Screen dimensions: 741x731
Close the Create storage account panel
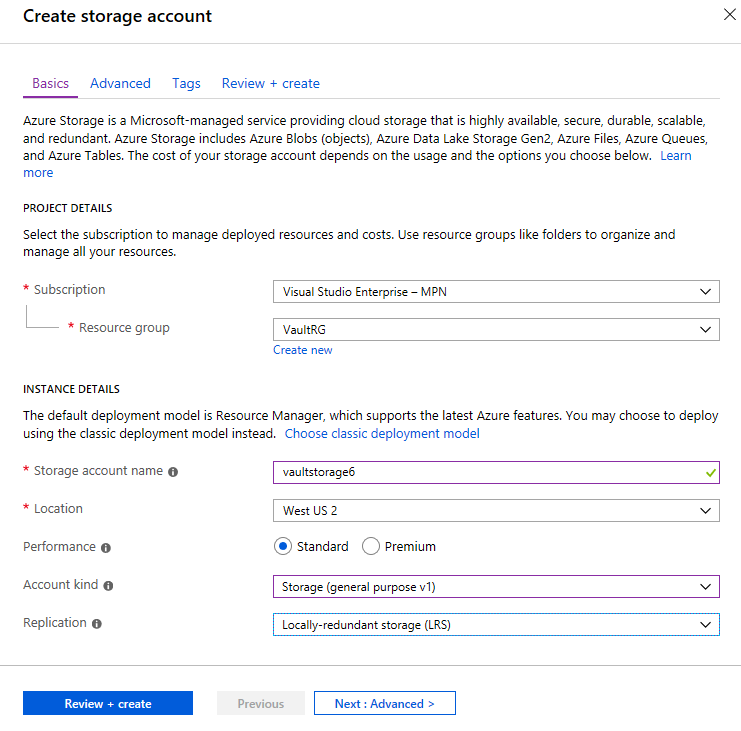tap(727, 14)
